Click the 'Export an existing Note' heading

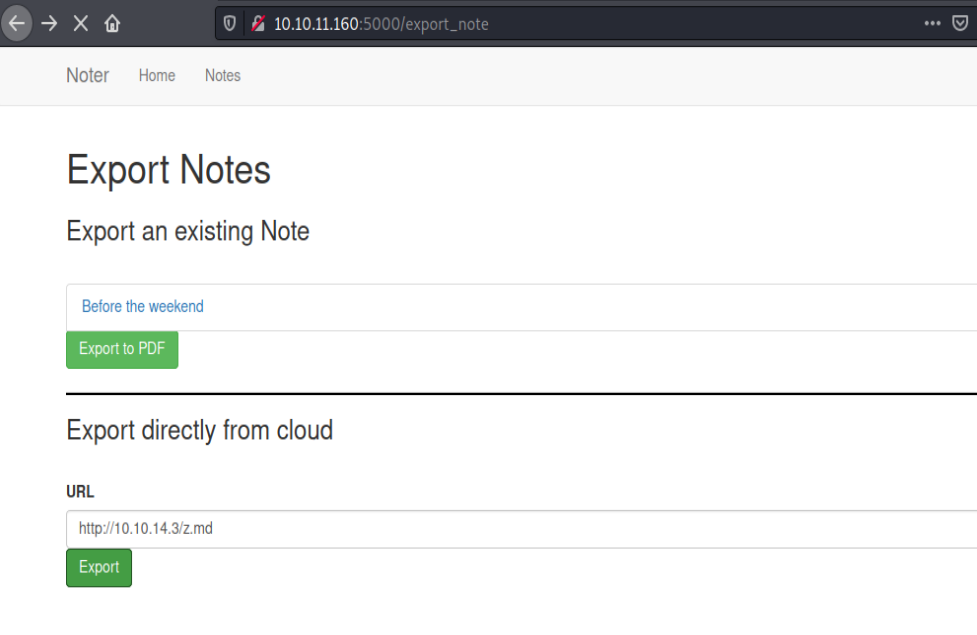click(188, 231)
